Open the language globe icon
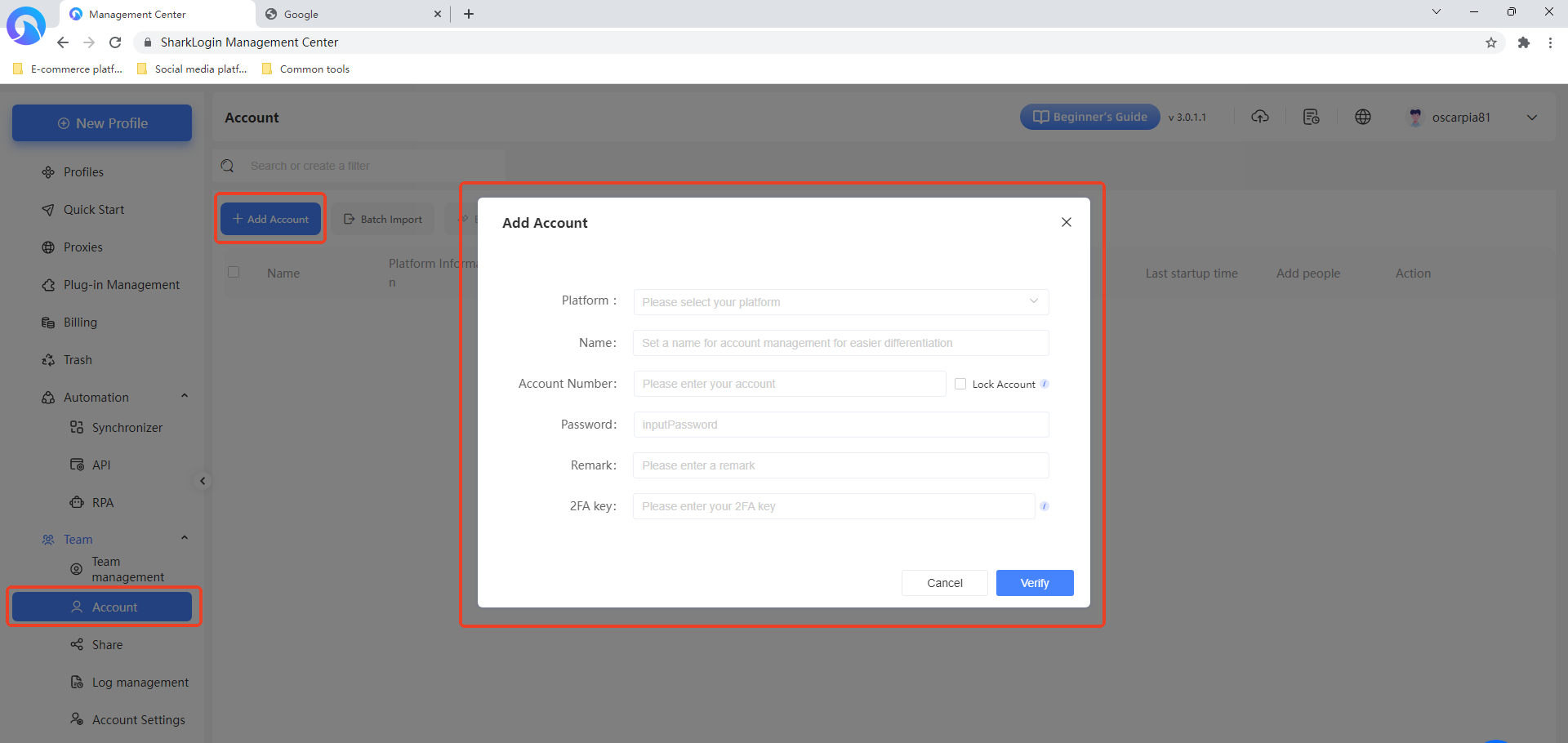 (1362, 117)
